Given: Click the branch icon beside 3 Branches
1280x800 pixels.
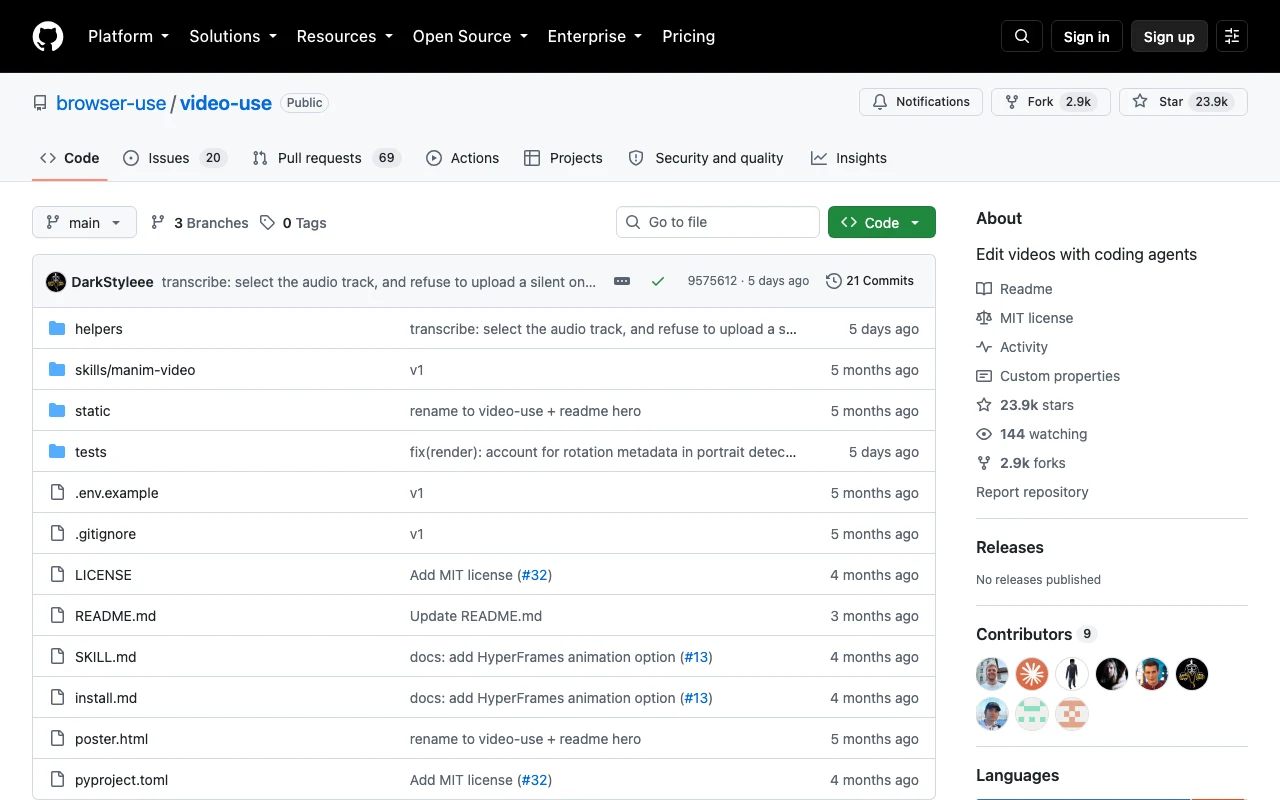Looking at the screenshot, I should (158, 223).
